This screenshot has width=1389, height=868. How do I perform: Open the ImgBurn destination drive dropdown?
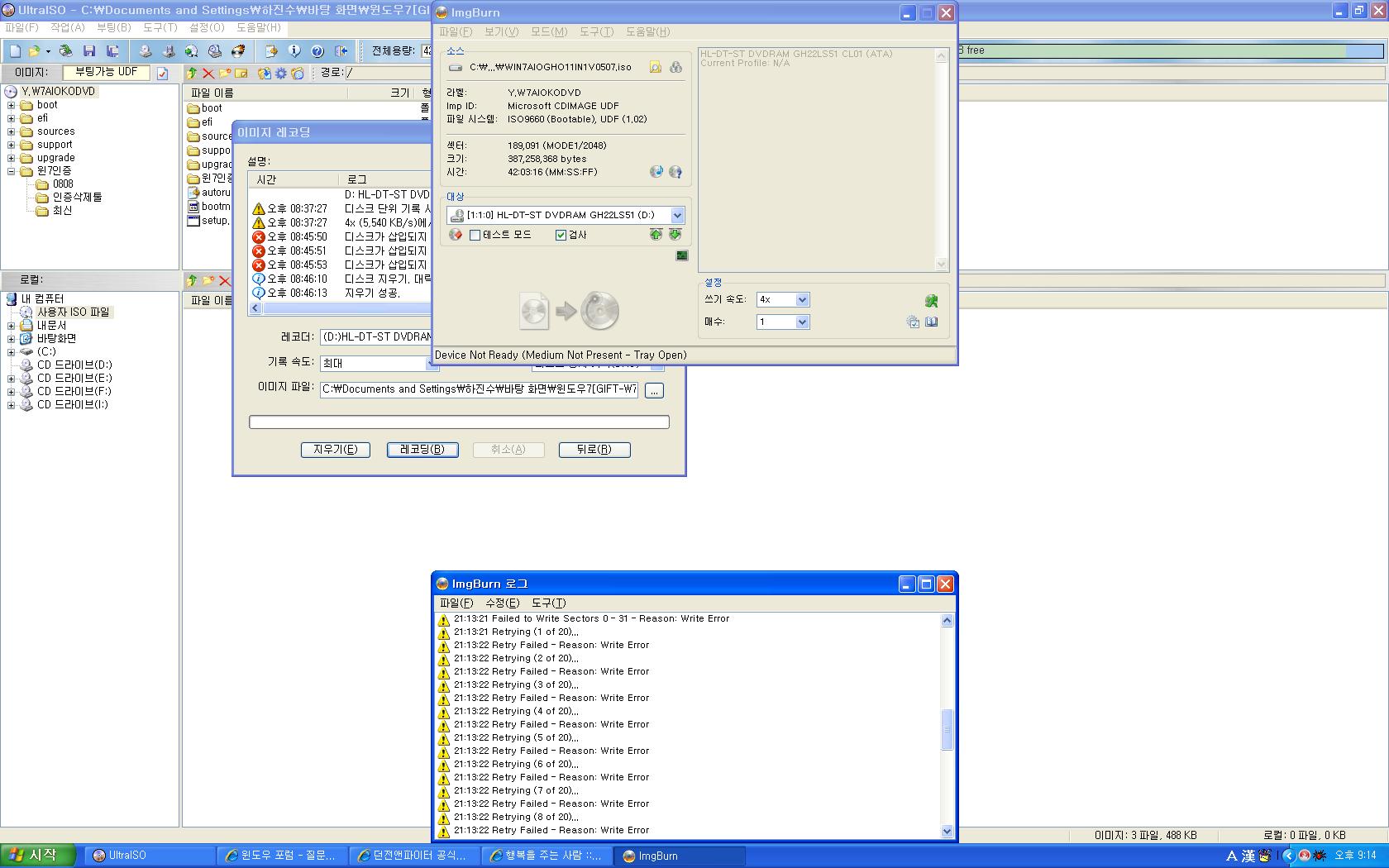pyautogui.click(x=677, y=216)
